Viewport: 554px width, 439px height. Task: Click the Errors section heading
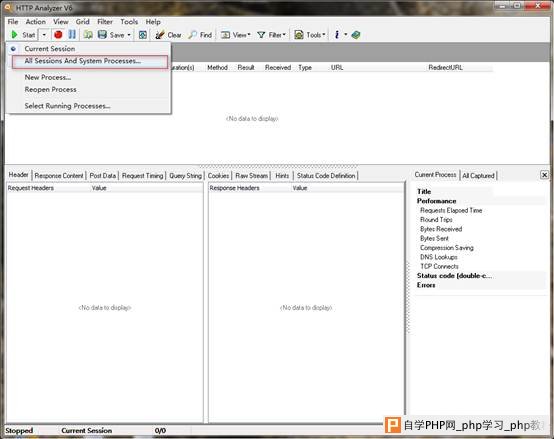coord(426,285)
